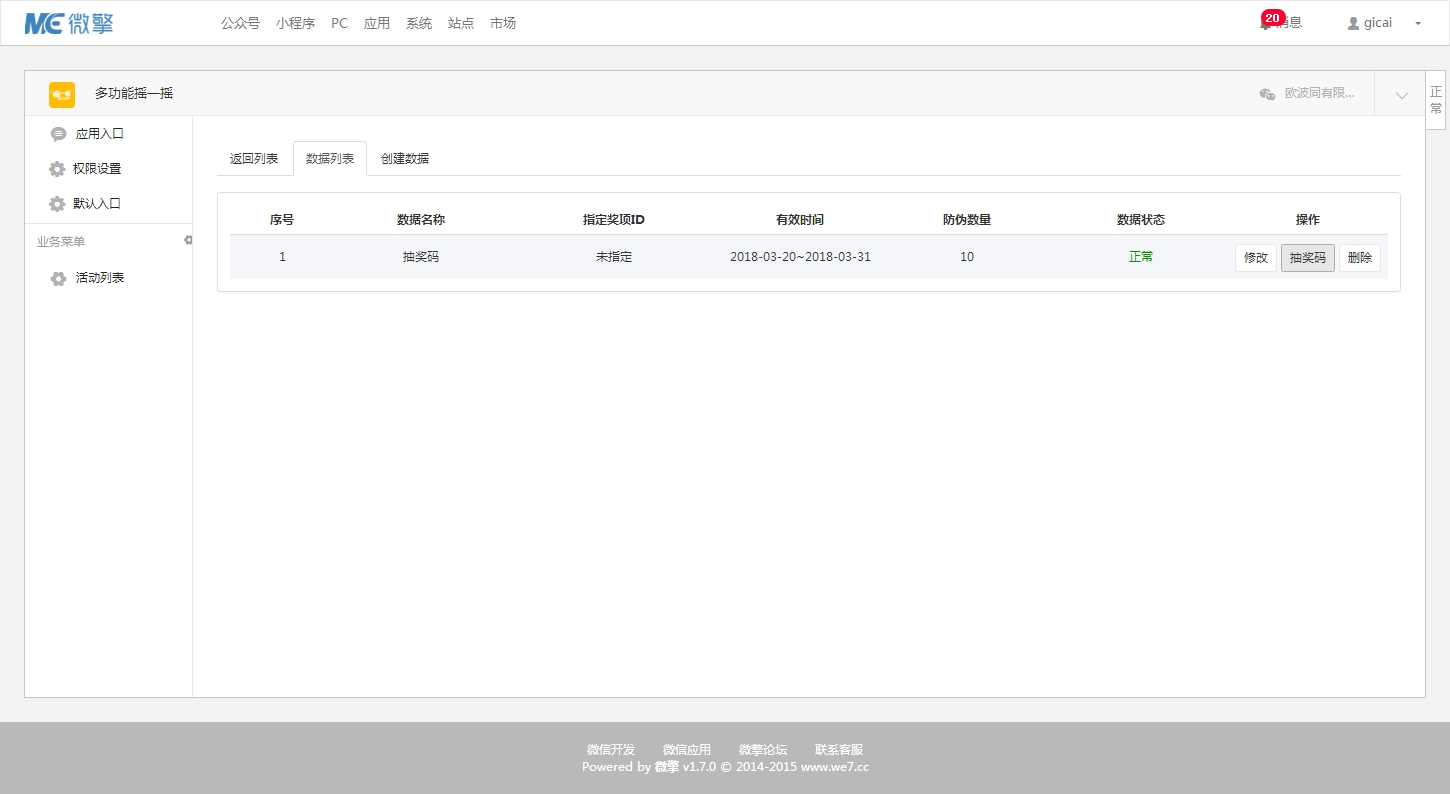Open the 市场 menu
The width and height of the screenshot is (1450, 794).
tap(503, 23)
